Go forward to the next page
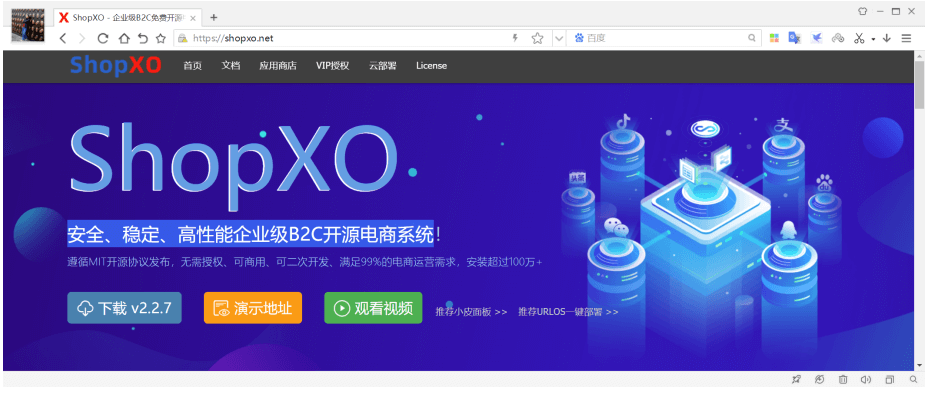 click(82, 38)
